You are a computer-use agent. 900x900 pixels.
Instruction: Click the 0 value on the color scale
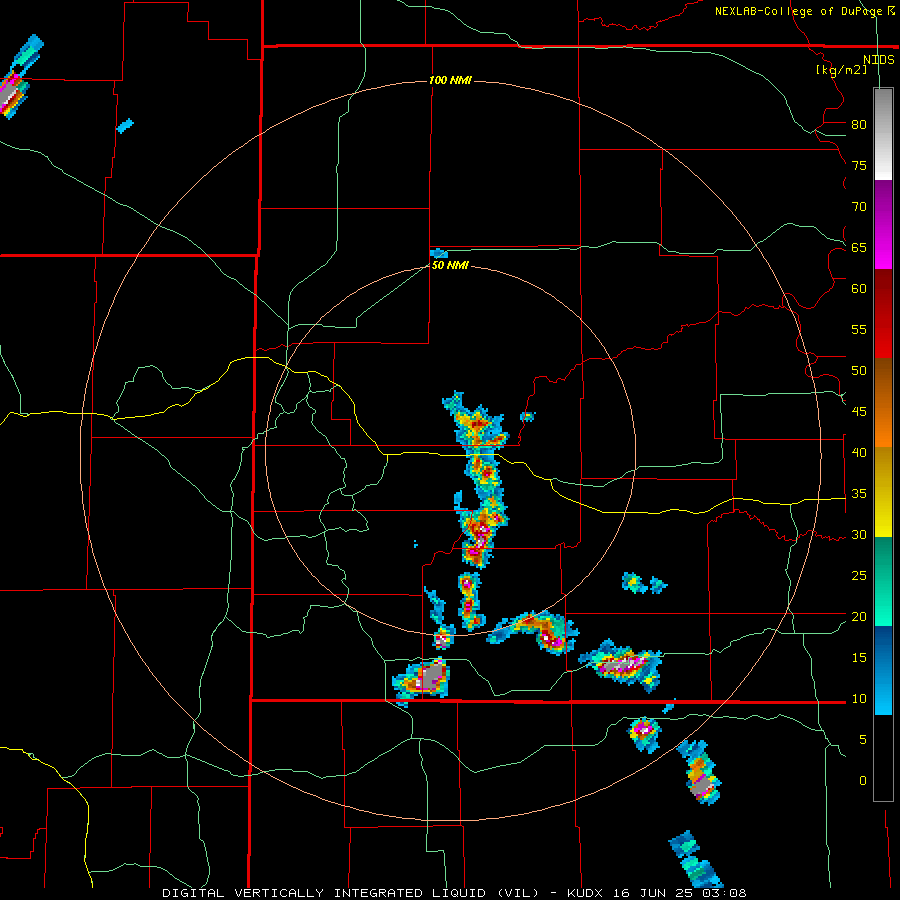[x=863, y=781]
